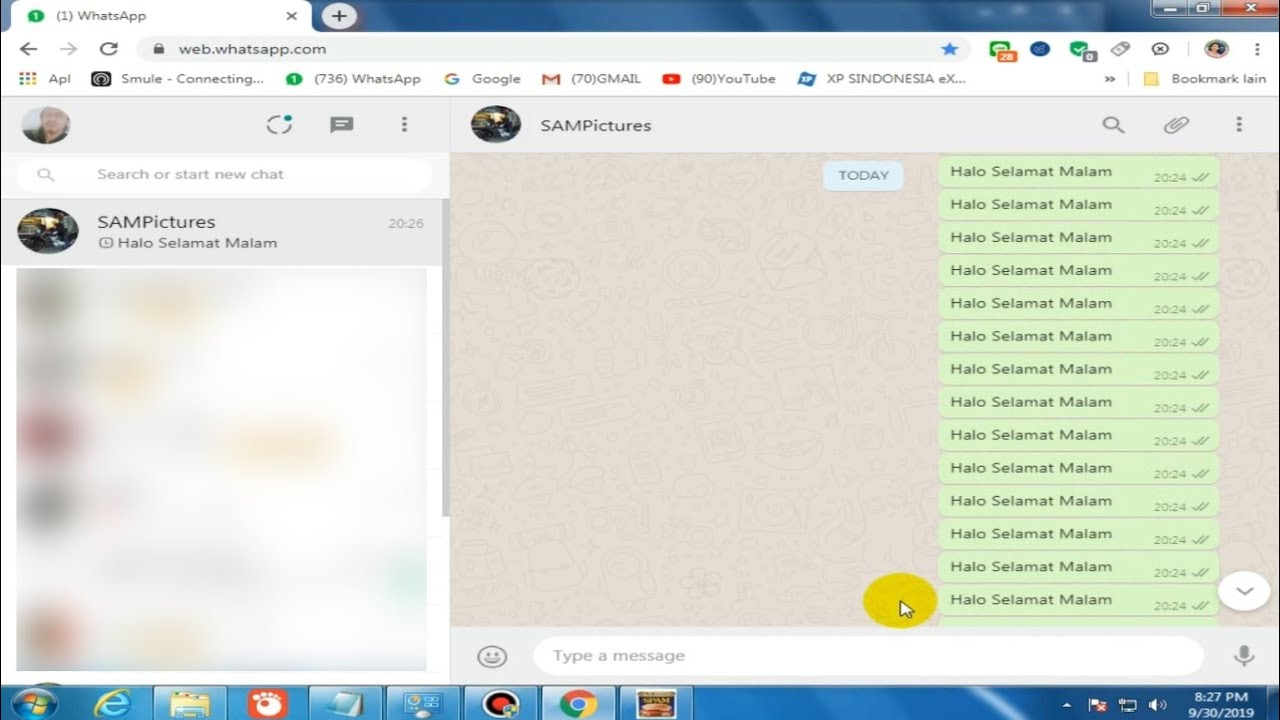Screen dimensions: 1280x720
Task: Toggle the bookmark star for this page
Action: 949,49
